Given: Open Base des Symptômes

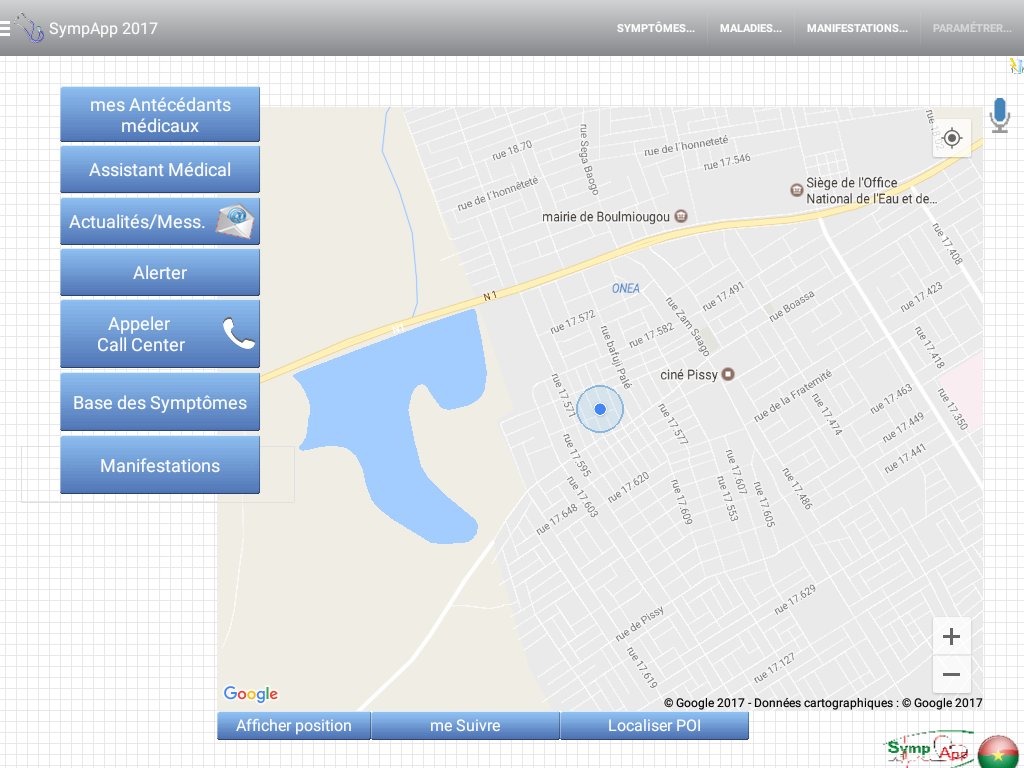Looking at the screenshot, I should pos(160,402).
